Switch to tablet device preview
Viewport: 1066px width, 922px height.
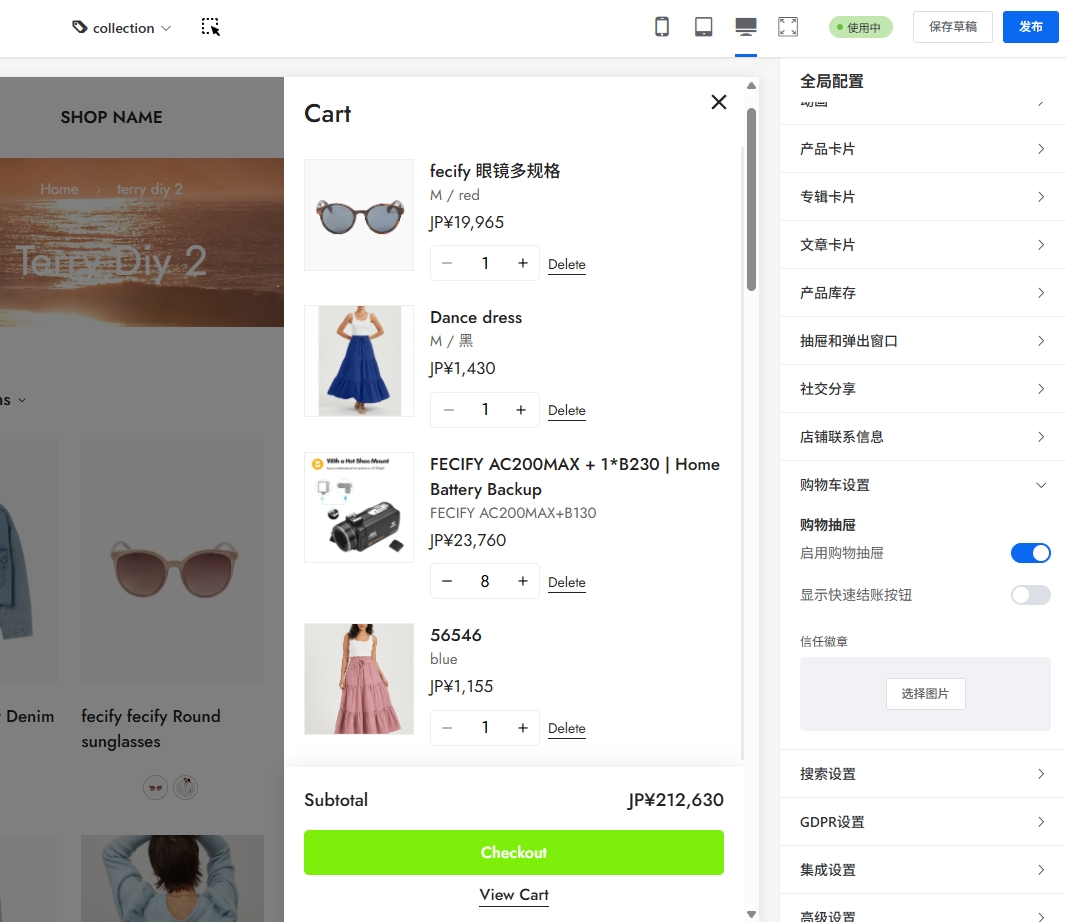coord(704,27)
